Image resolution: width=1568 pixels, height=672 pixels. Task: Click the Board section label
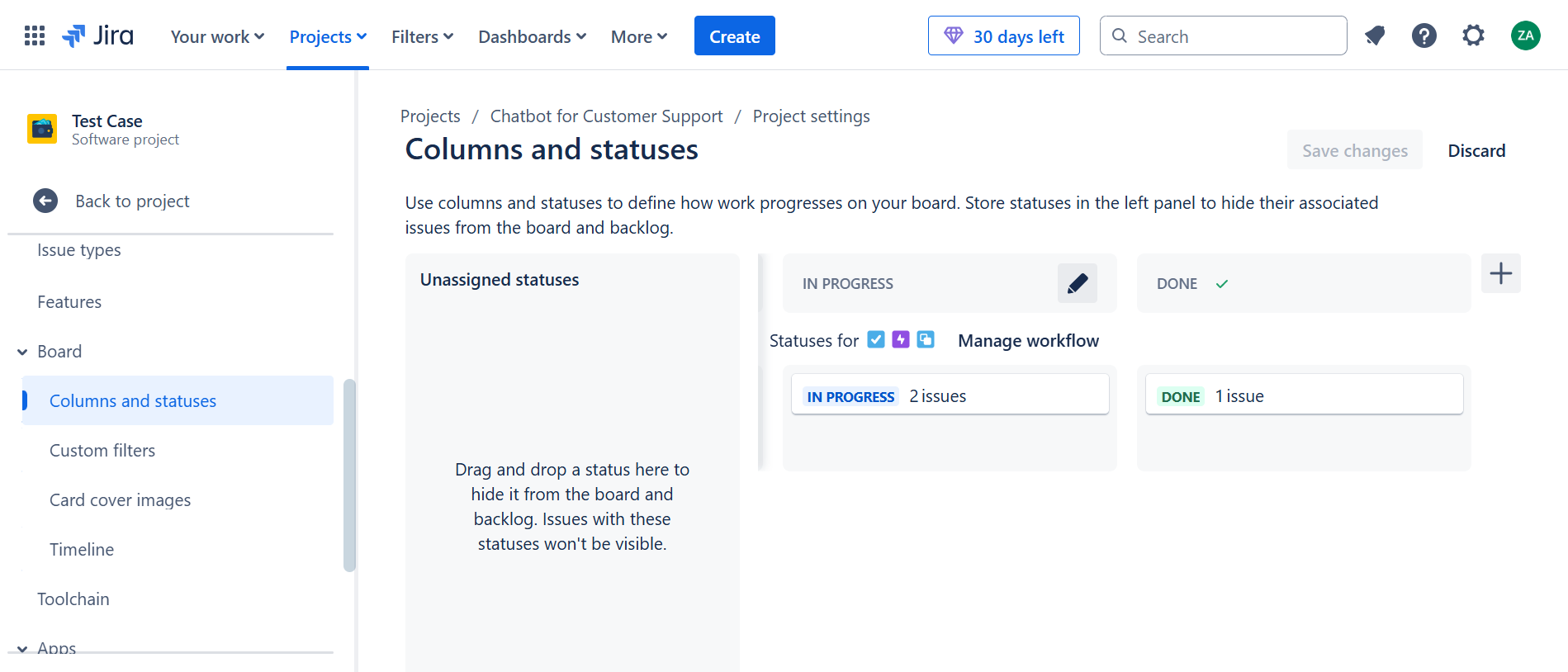(x=59, y=352)
